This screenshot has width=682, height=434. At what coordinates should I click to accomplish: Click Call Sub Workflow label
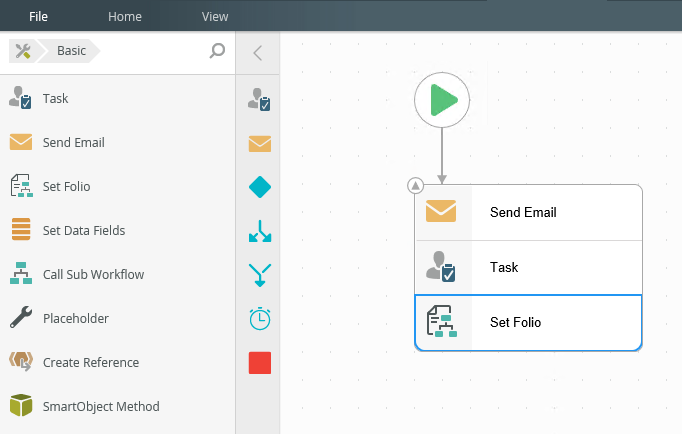tap(94, 274)
